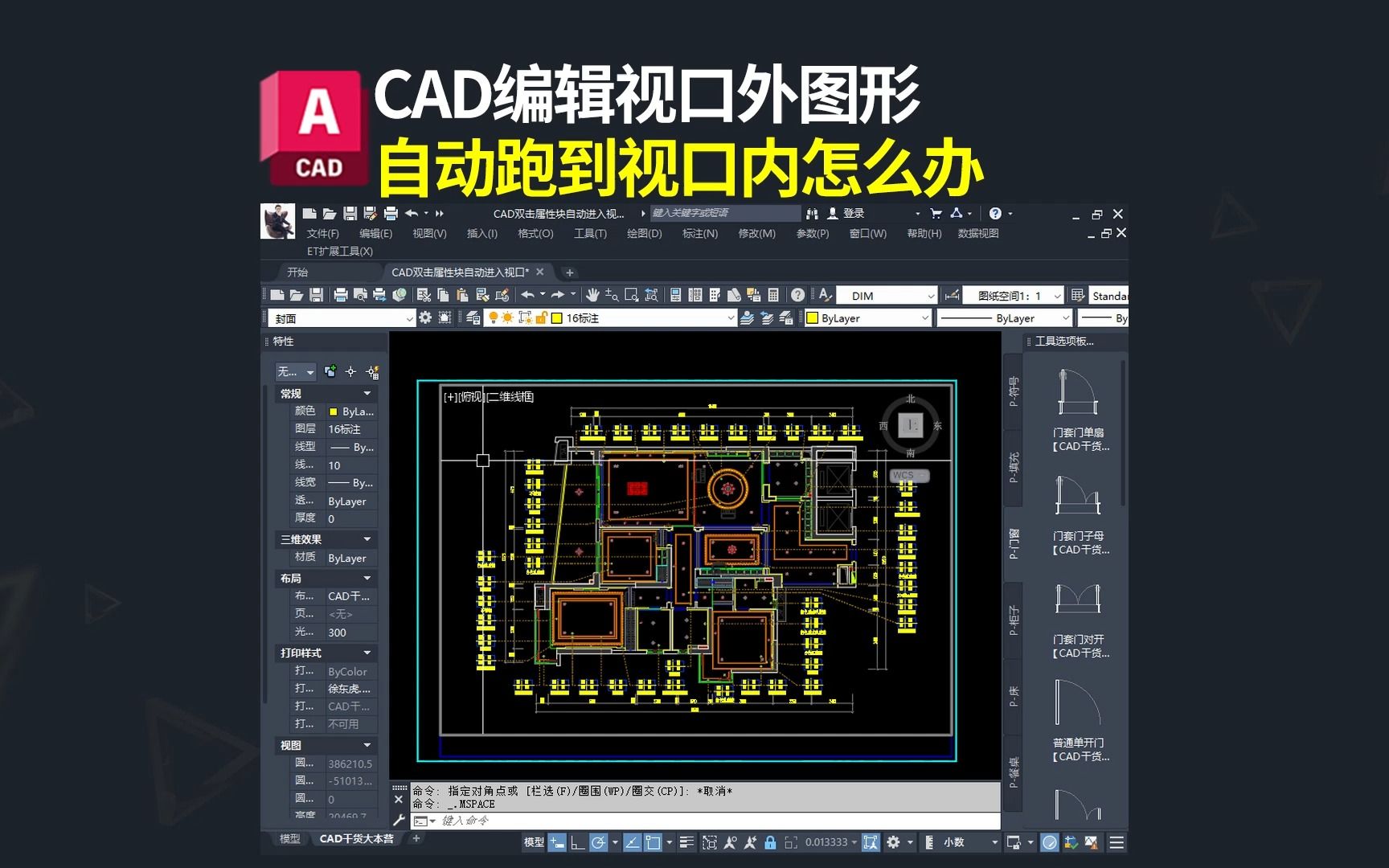Toggle Polar Tracking in status bar
The height and width of the screenshot is (868, 1389).
(x=598, y=842)
